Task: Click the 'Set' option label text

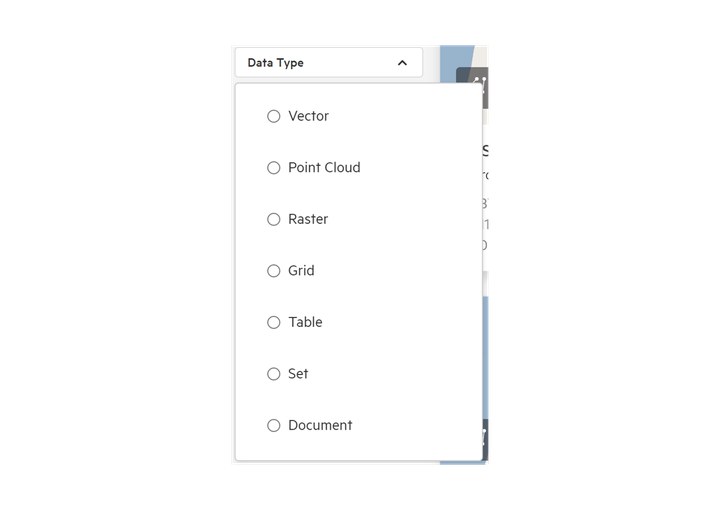Action: click(298, 374)
